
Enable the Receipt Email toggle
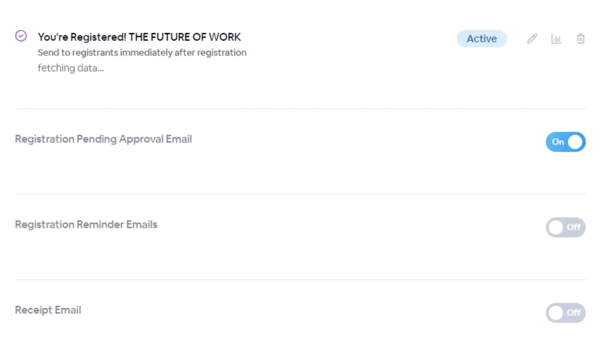(x=566, y=313)
